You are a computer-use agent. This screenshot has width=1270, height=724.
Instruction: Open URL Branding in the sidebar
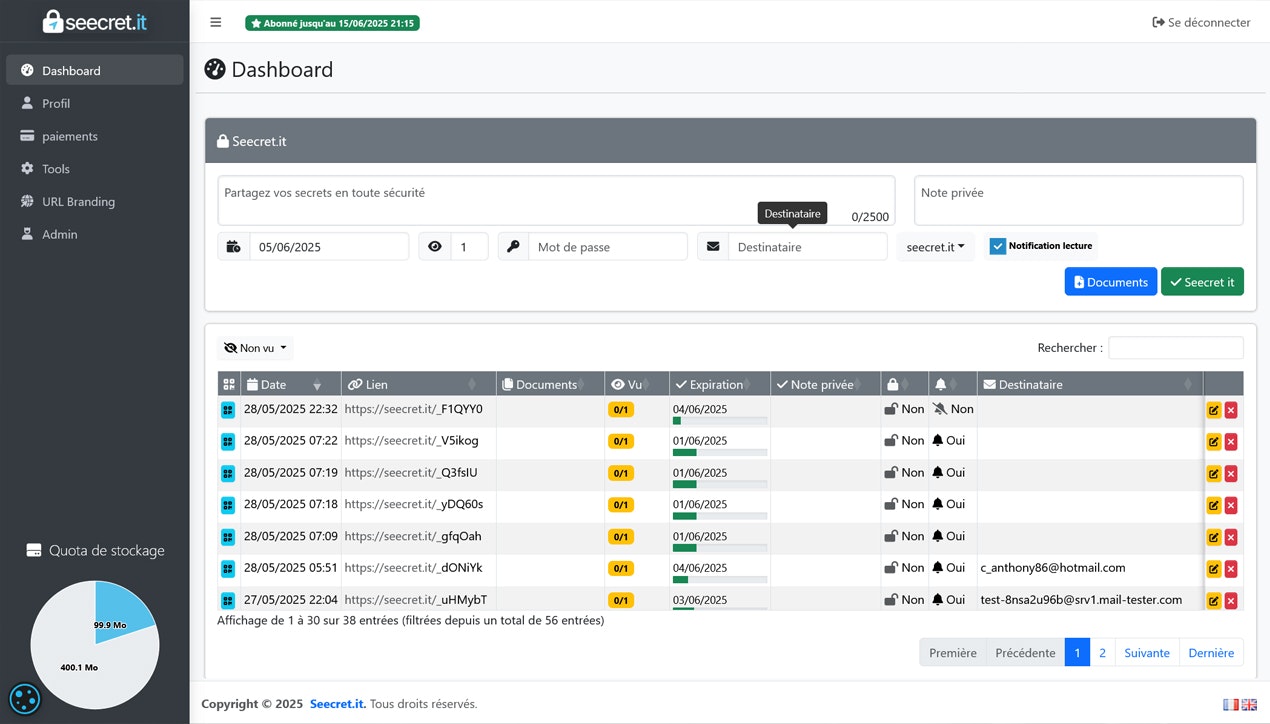point(95,201)
